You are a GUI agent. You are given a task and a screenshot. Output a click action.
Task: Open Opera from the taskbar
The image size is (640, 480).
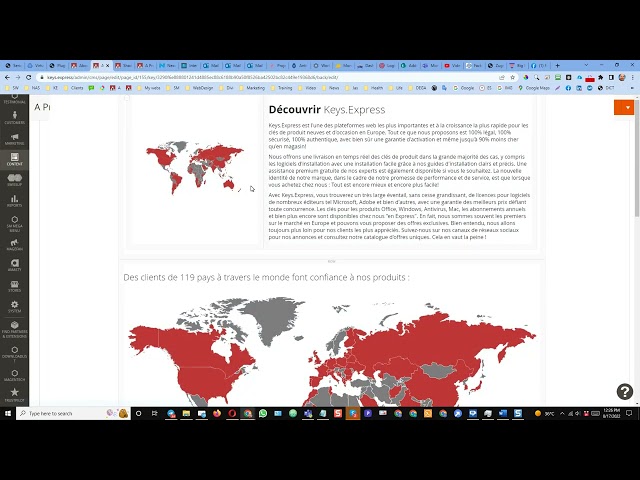pos(232,413)
